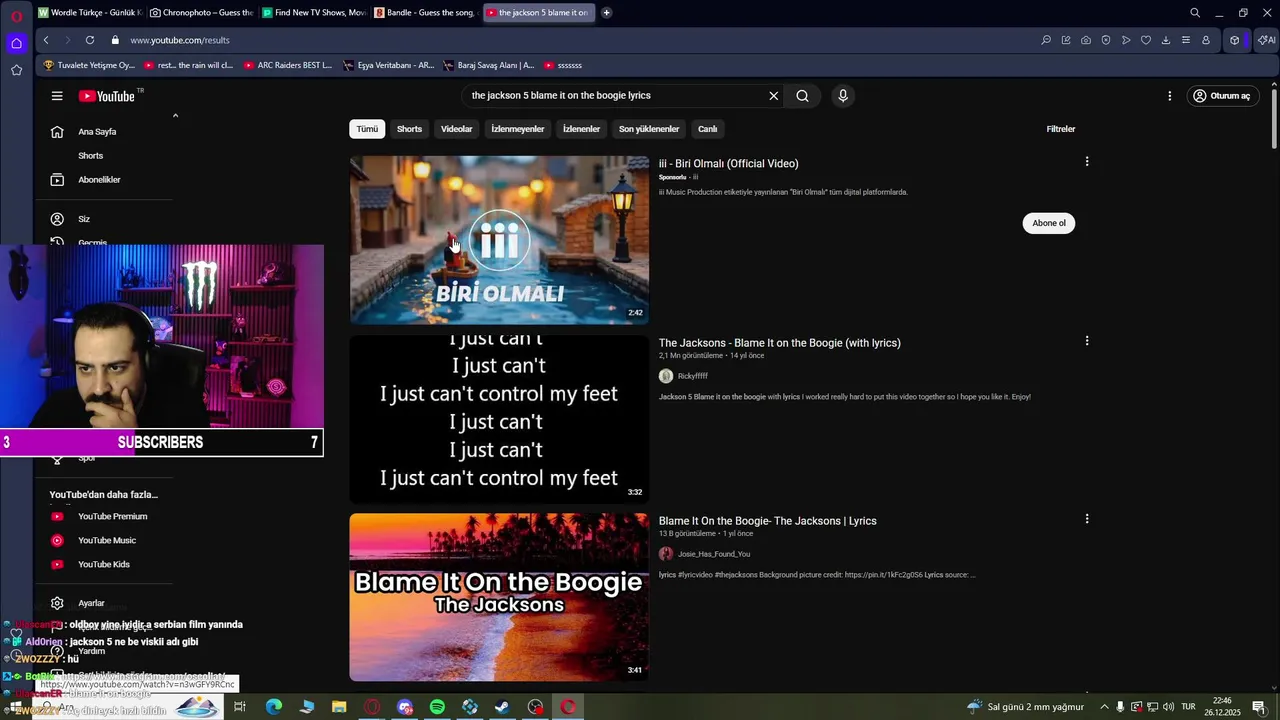Viewport: 1280px width, 720px height.
Task: Open the YouTube hamburger guide menu
Action: click(x=57, y=96)
